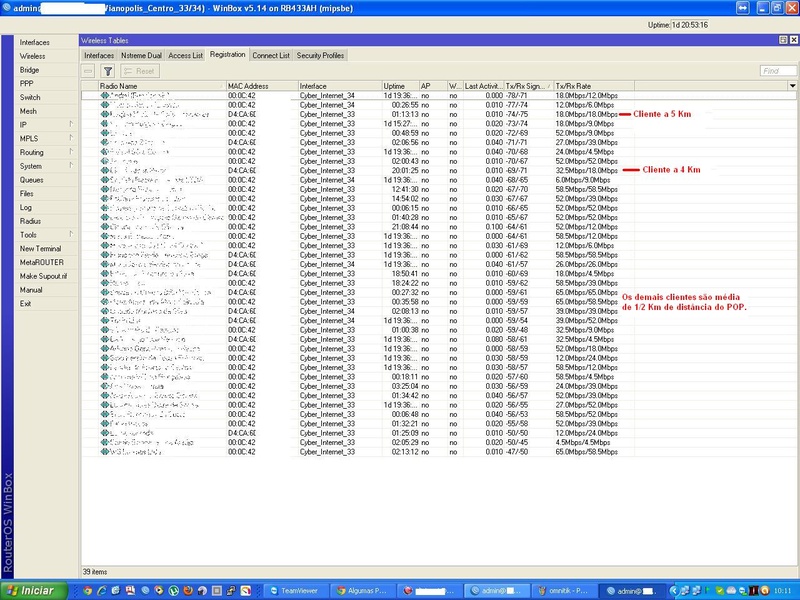Close the Wireless Tables sub-window
800x600 pixels.
click(794, 40)
